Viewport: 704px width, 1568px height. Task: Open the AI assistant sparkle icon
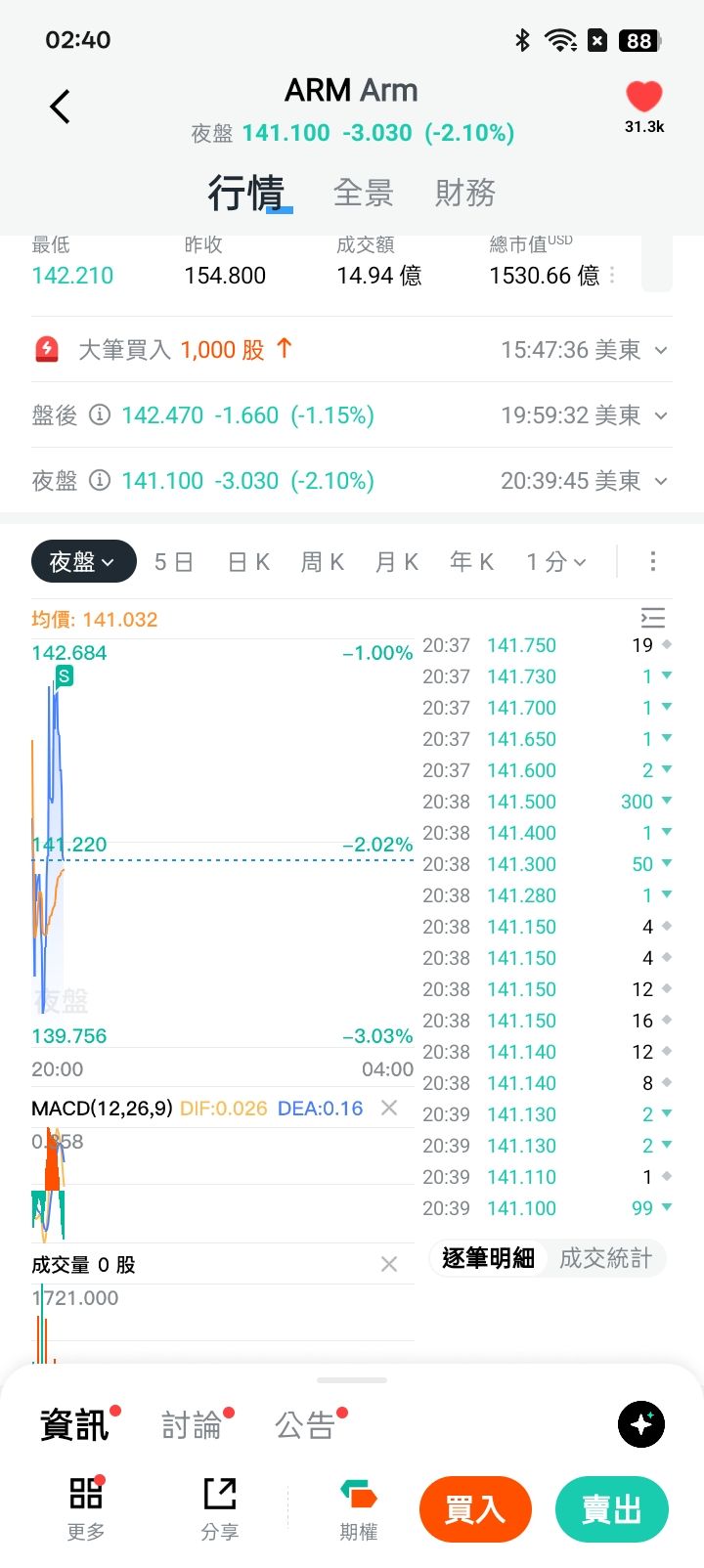point(641,1424)
